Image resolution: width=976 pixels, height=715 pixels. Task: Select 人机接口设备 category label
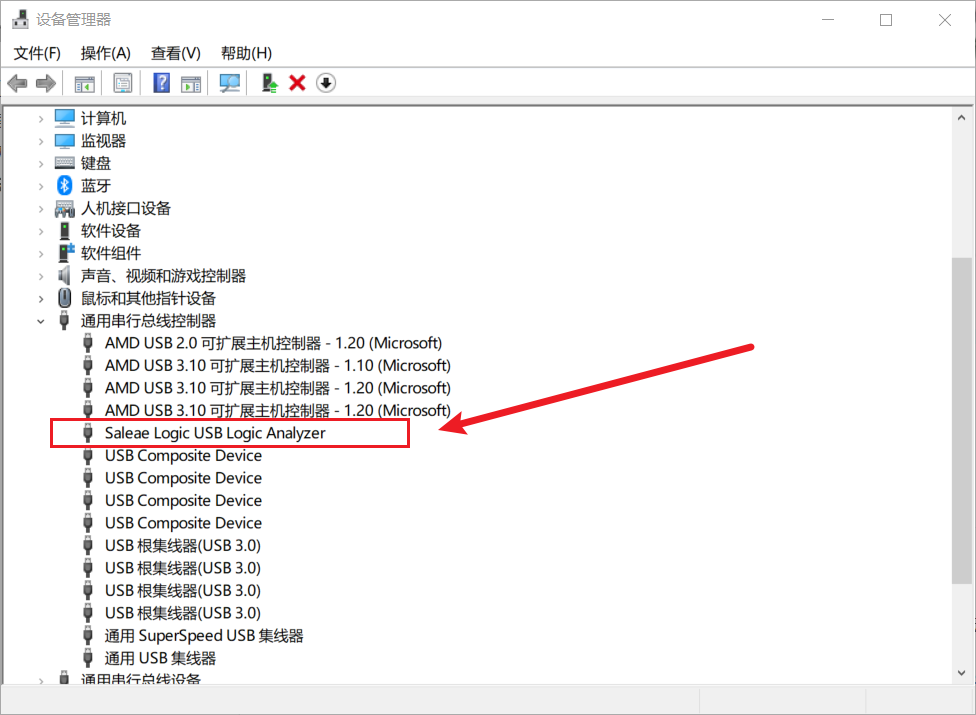point(126,208)
